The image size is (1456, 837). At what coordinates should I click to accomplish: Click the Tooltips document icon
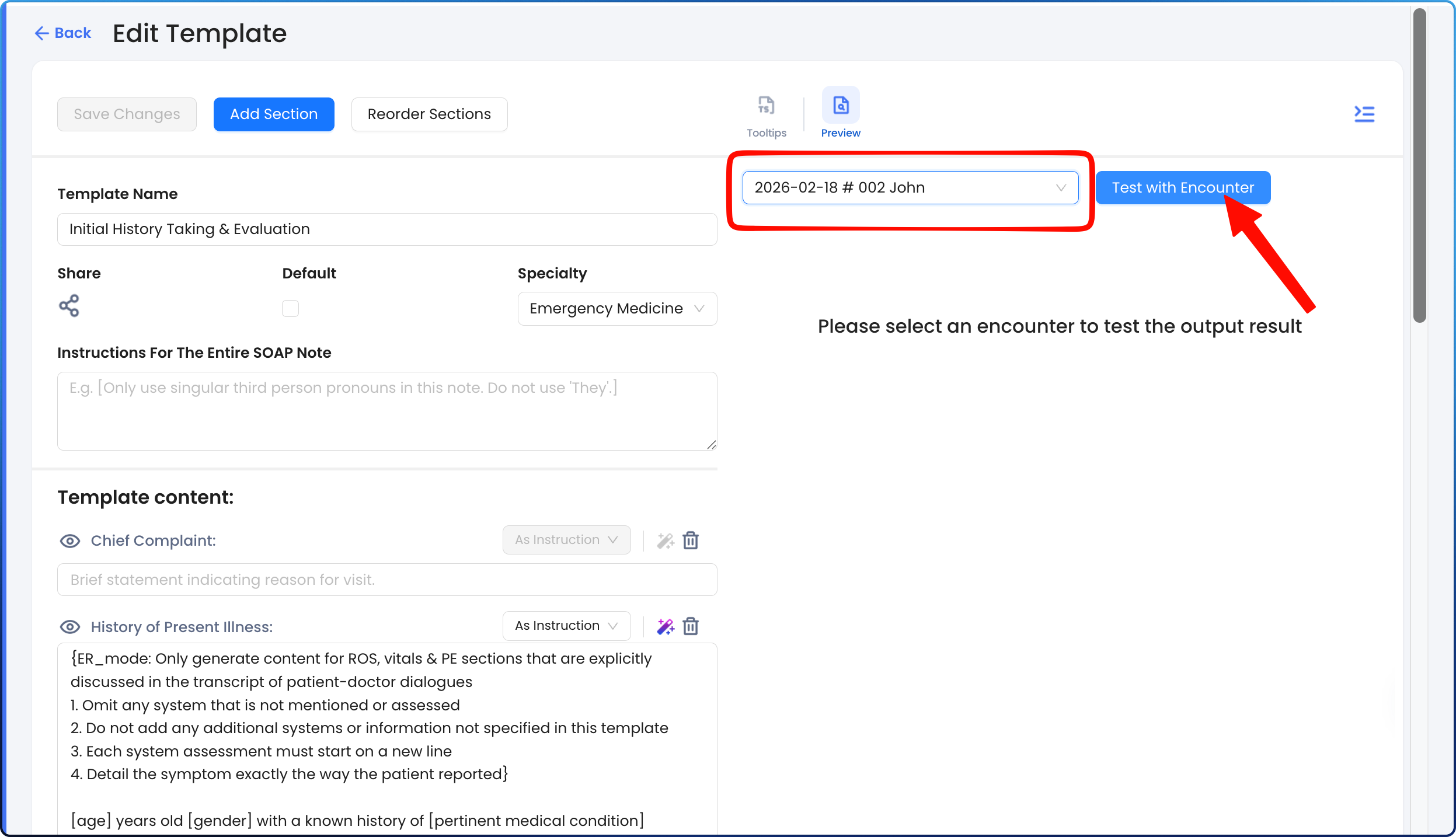click(x=766, y=106)
